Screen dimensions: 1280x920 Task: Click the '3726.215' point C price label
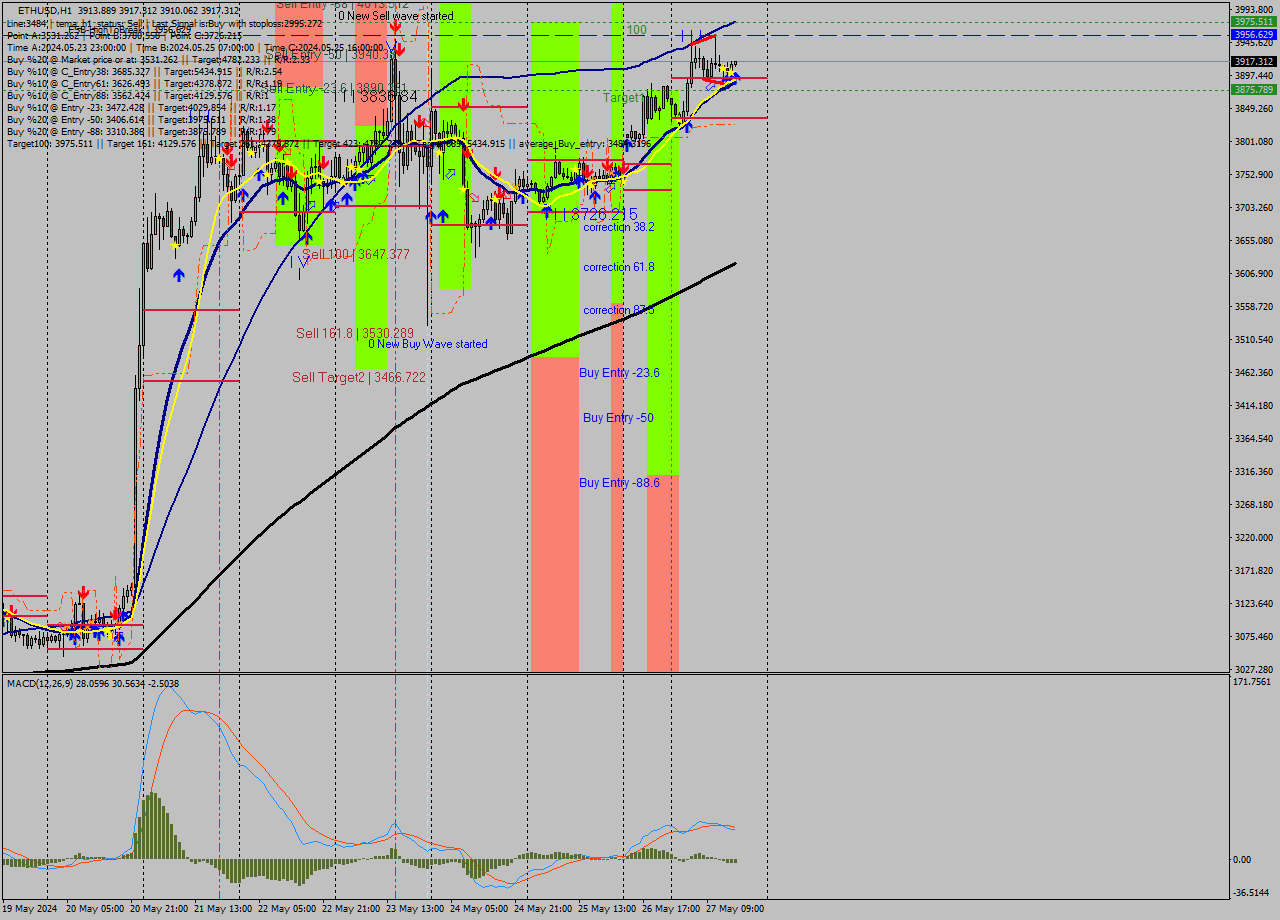[x=602, y=214]
